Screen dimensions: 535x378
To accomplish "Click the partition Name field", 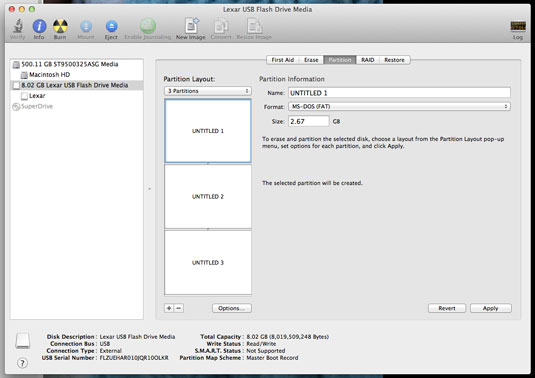I will pyautogui.click(x=399, y=93).
